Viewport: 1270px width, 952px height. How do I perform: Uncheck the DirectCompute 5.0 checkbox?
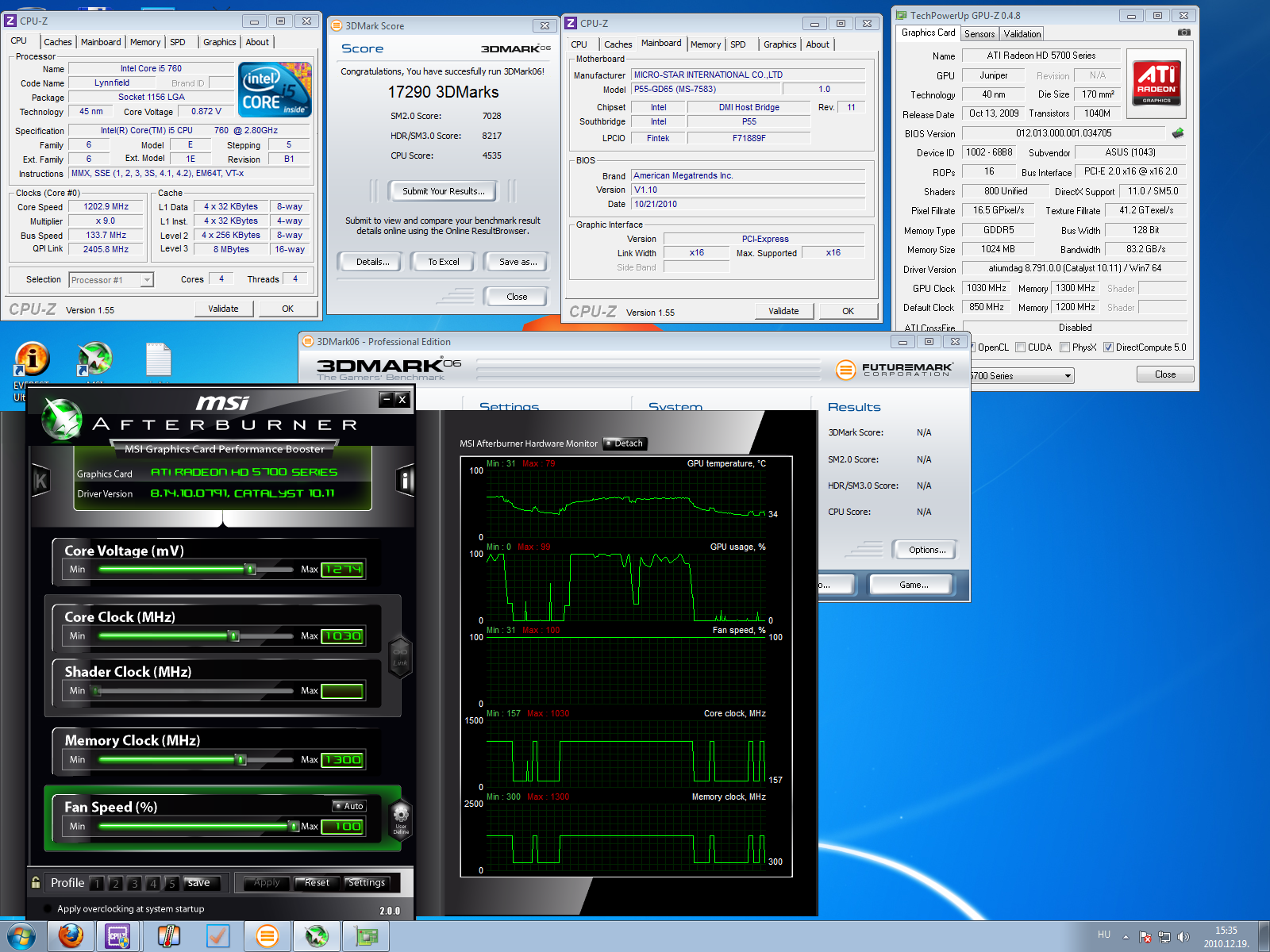point(1109,347)
